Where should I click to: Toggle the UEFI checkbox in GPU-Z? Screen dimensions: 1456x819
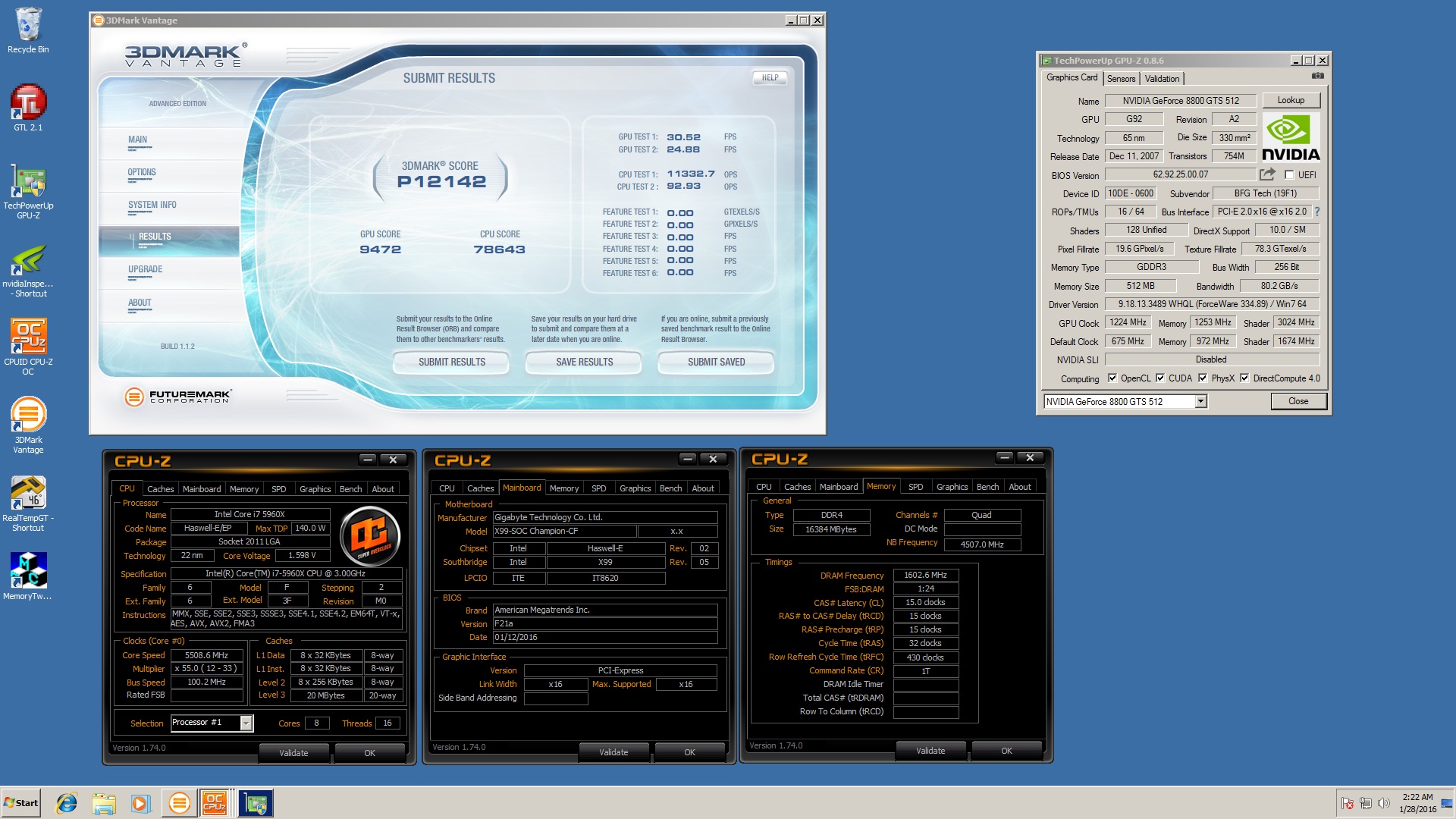pos(1289,174)
